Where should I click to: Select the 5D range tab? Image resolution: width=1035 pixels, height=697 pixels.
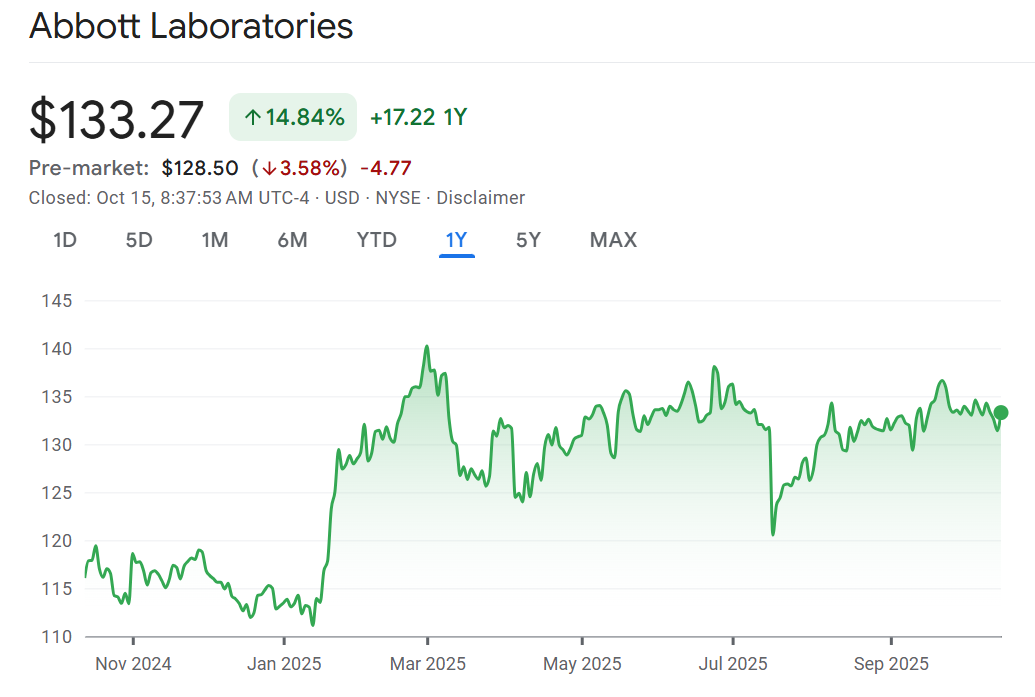(139, 240)
